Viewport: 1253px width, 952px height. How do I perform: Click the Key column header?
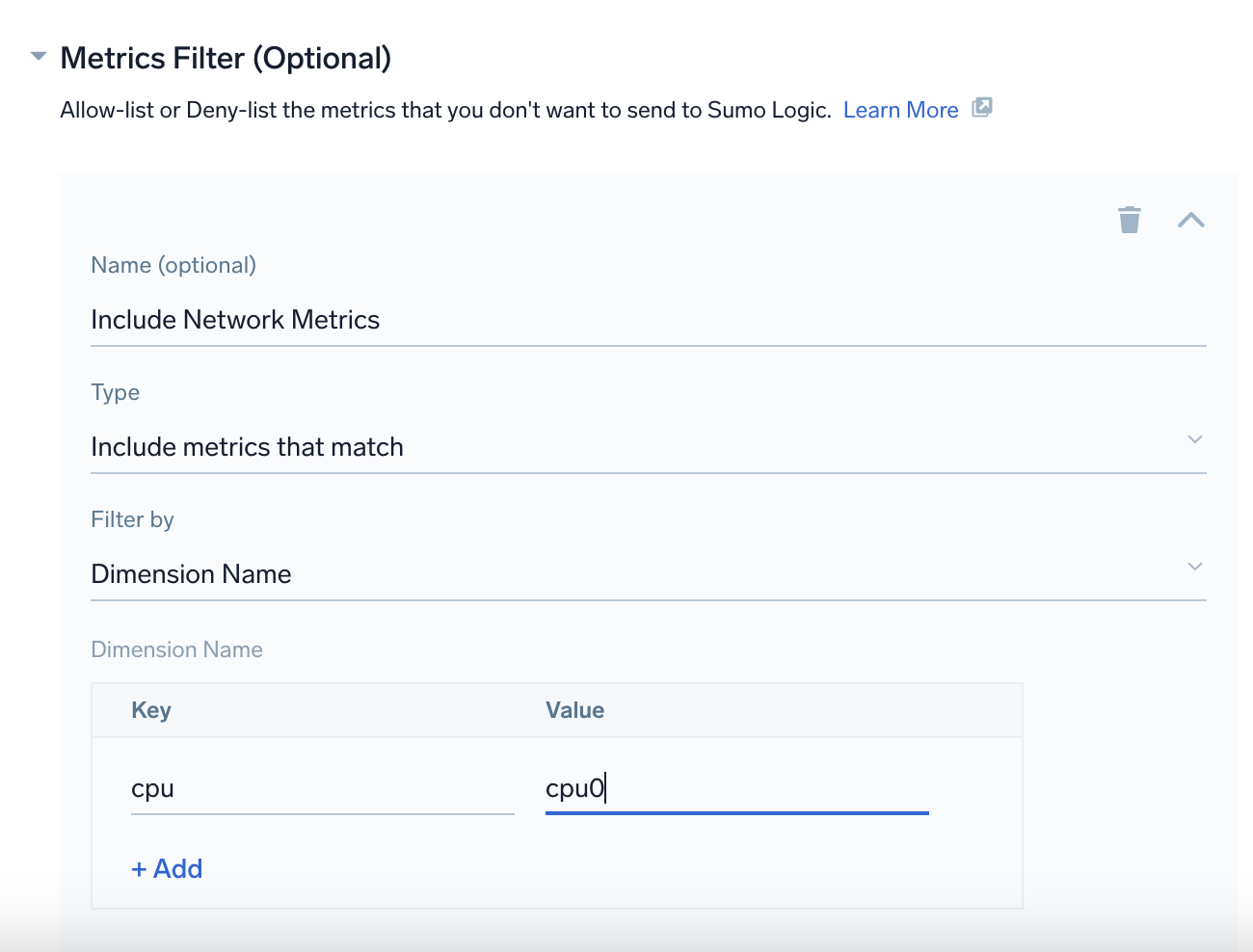pos(151,710)
